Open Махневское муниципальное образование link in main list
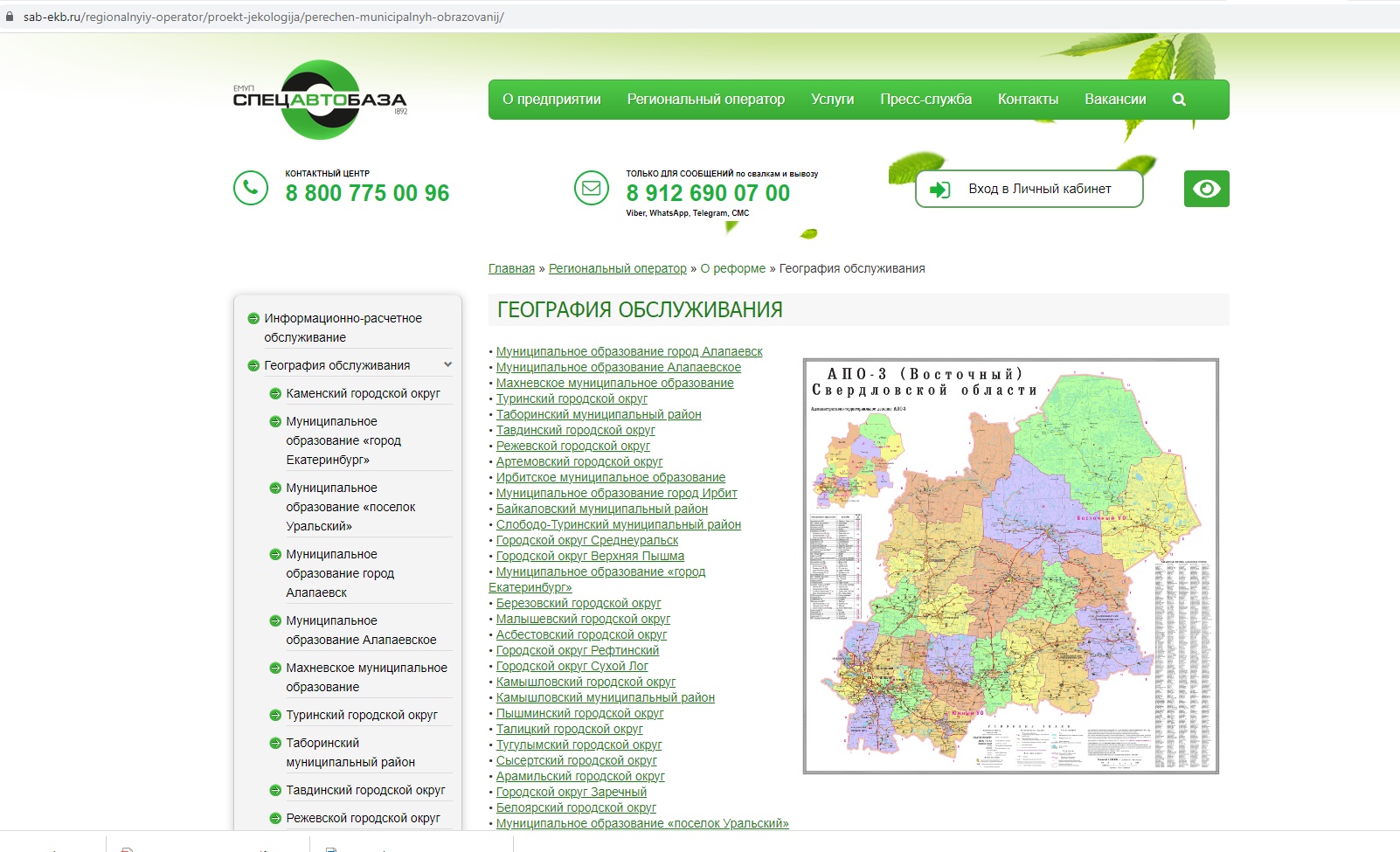Screen dimensions: 1400x852 click(x=615, y=383)
